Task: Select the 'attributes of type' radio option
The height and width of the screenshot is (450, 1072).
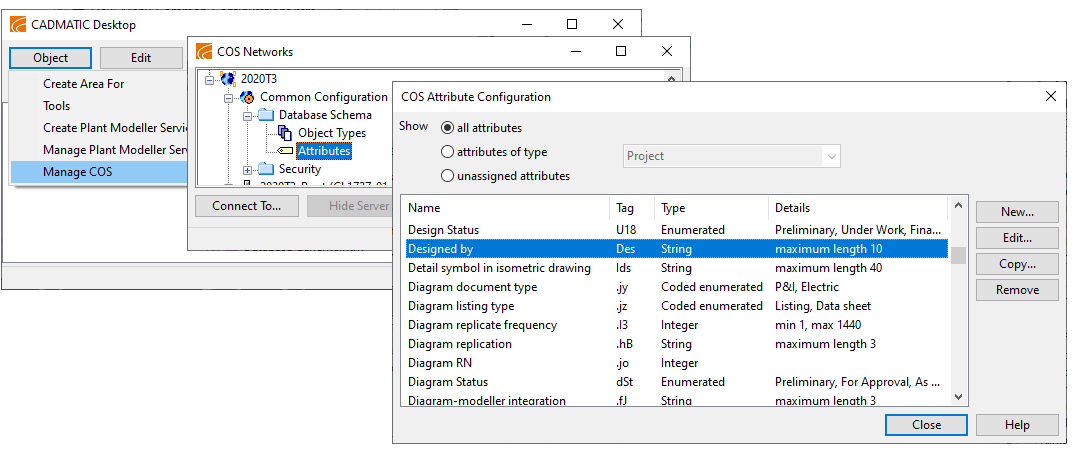Action: [x=447, y=152]
